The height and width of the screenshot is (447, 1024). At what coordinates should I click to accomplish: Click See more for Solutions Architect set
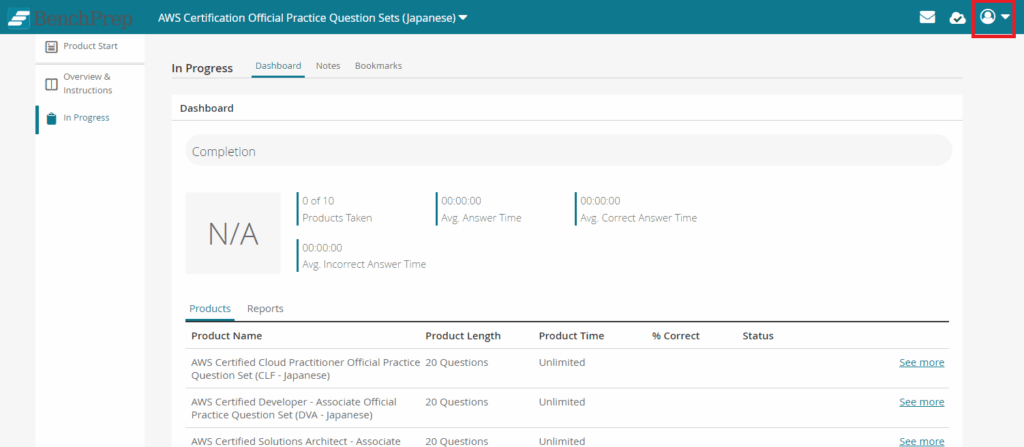tap(921, 441)
